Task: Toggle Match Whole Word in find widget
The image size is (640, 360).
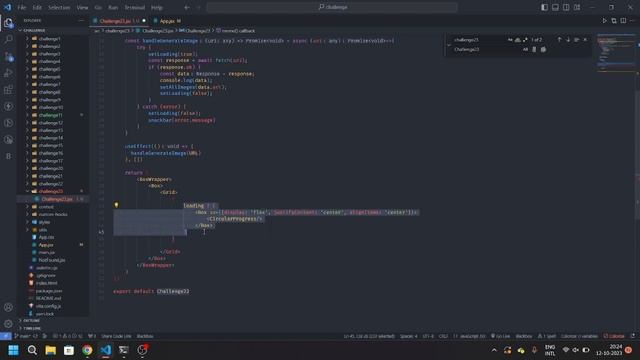Action: coord(518,40)
